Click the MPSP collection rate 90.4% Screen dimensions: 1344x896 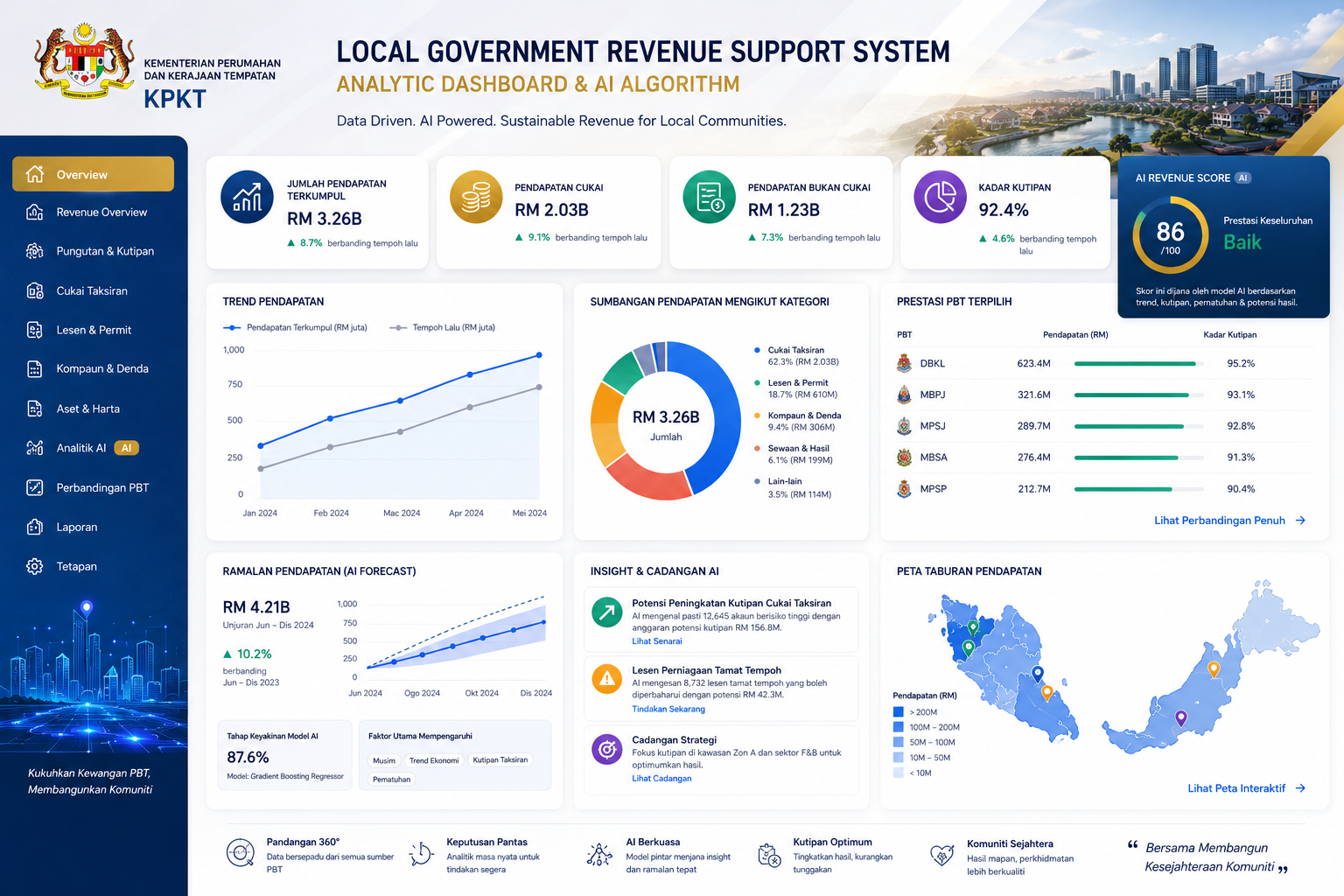tap(1241, 489)
